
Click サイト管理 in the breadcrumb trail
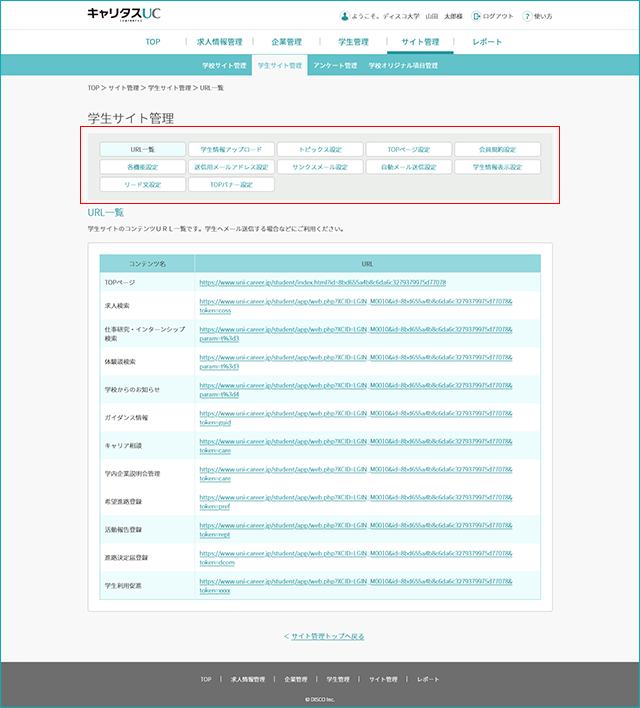(123, 88)
